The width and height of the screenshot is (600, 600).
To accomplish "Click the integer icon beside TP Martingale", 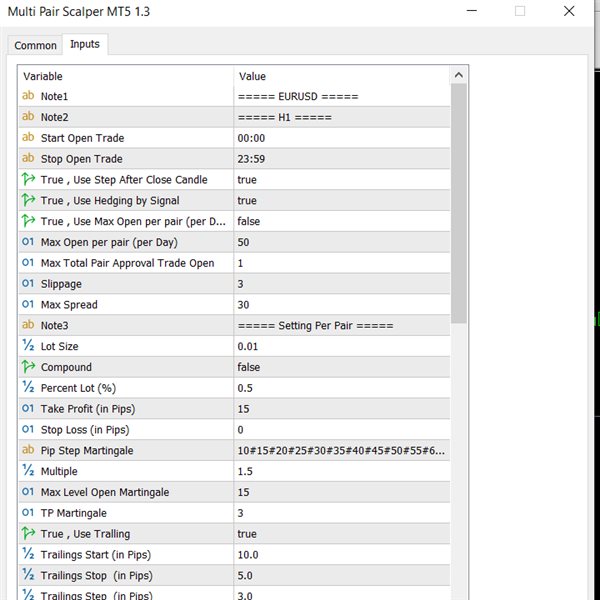I will pyautogui.click(x=28, y=512).
